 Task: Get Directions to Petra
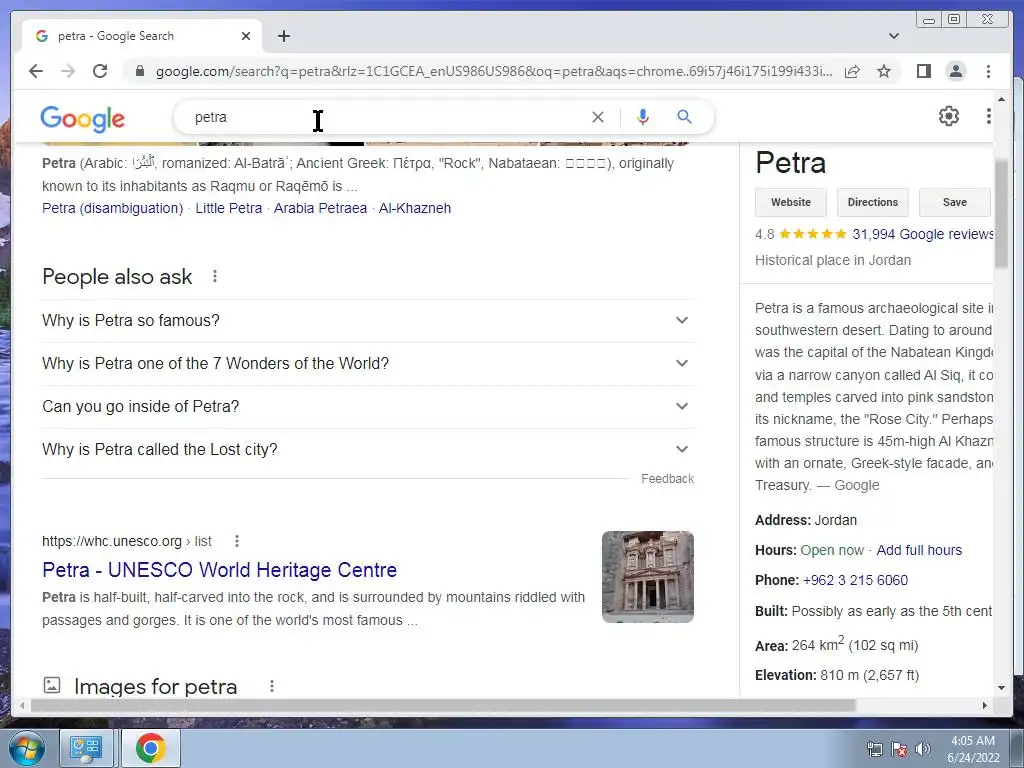click(x=872, y=202)
